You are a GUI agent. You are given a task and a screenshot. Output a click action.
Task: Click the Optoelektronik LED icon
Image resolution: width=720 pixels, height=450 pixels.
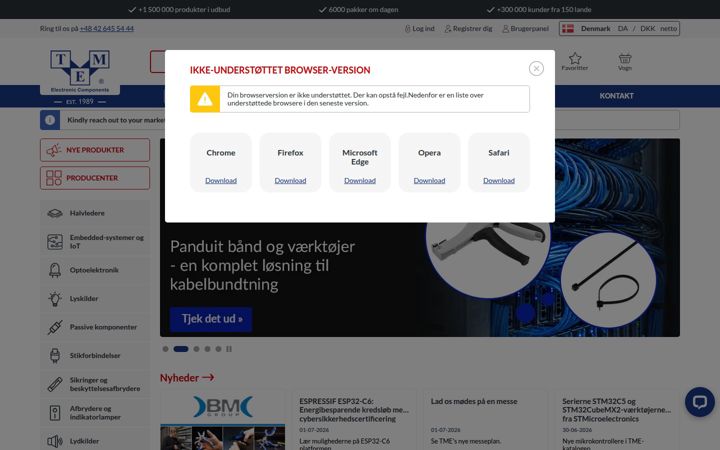coord(55,270)
